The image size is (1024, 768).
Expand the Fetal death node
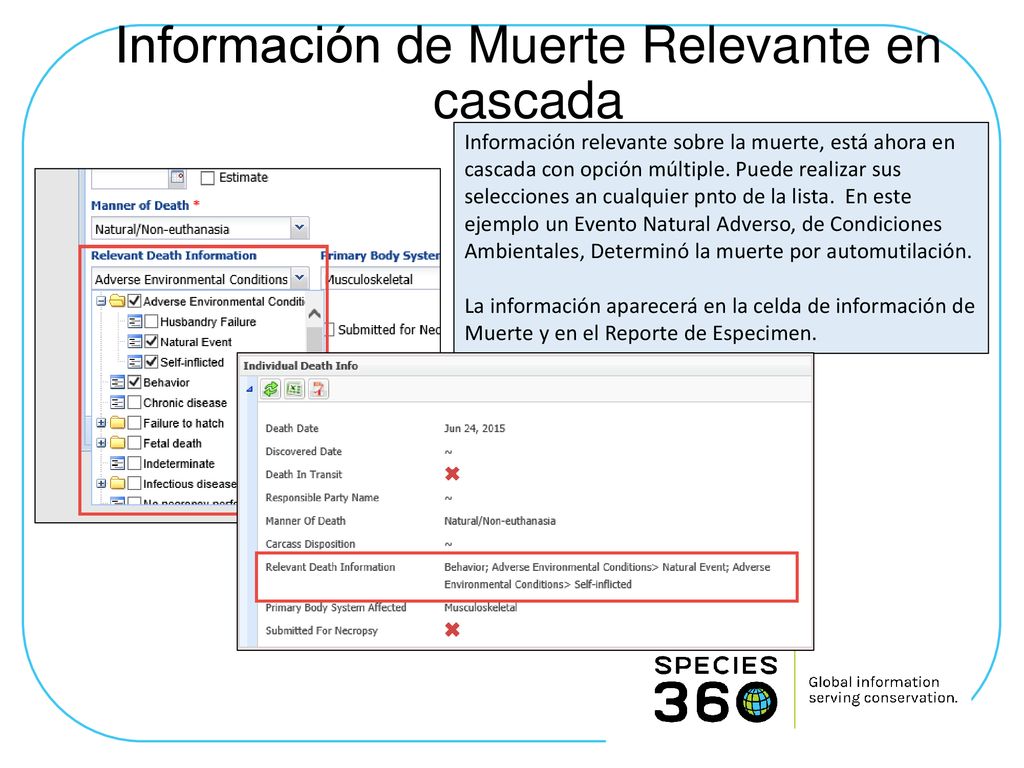point(101,443)
